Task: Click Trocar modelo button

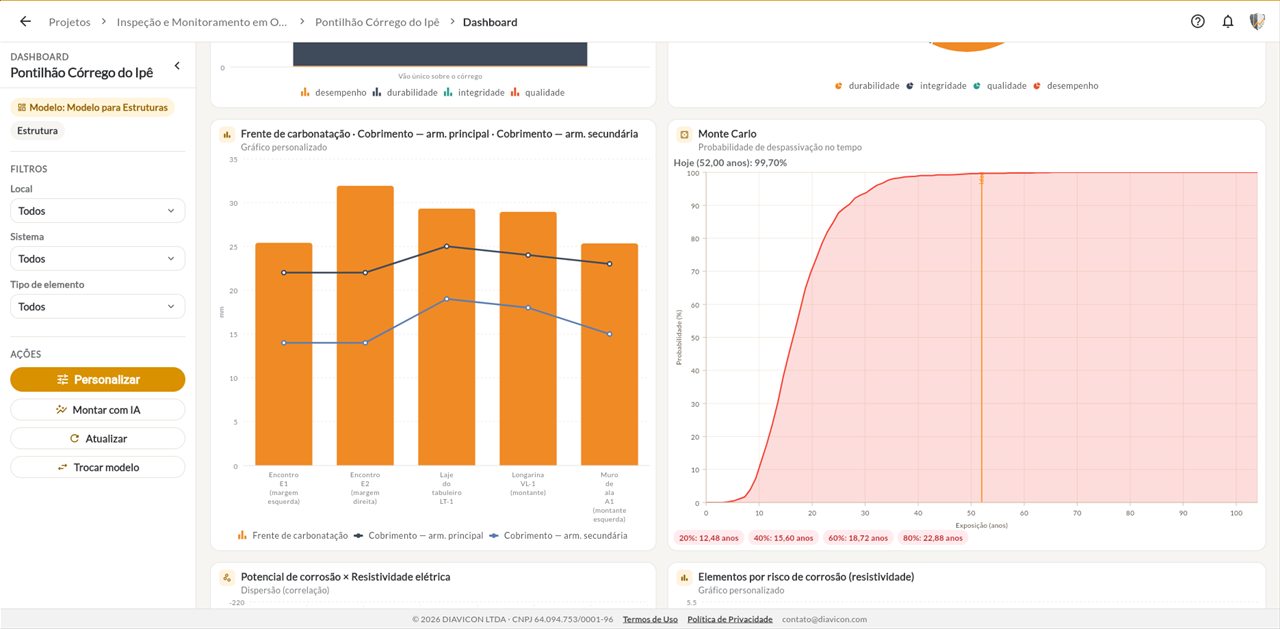Action: coord(97,468)
